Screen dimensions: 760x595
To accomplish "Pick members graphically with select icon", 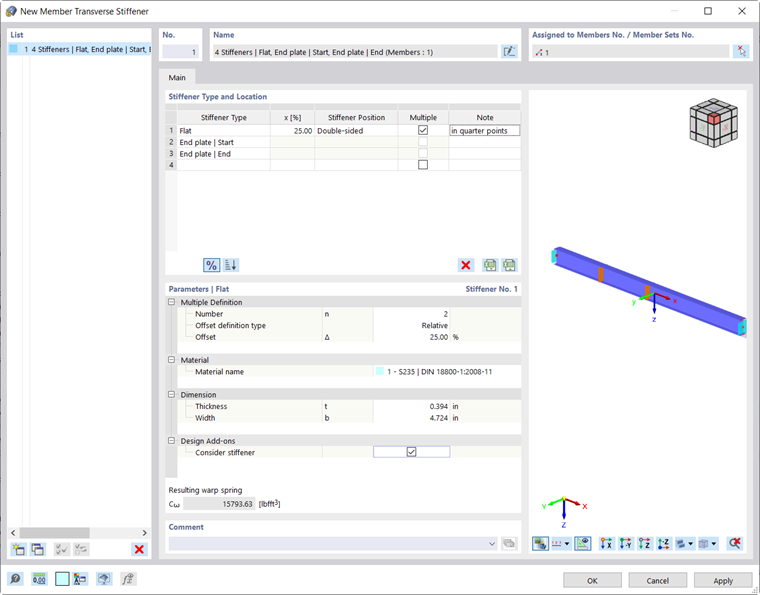I will coord(741,51).
